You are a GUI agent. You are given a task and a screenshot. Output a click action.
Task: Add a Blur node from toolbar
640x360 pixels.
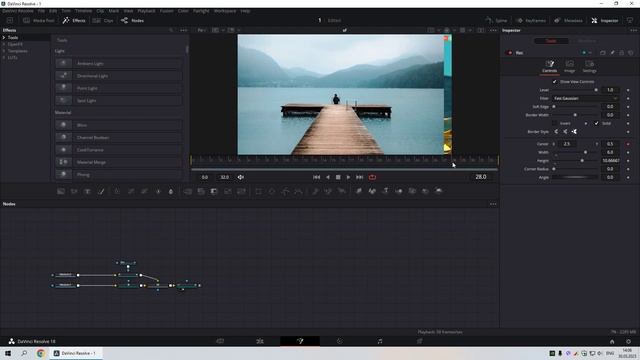171,191
